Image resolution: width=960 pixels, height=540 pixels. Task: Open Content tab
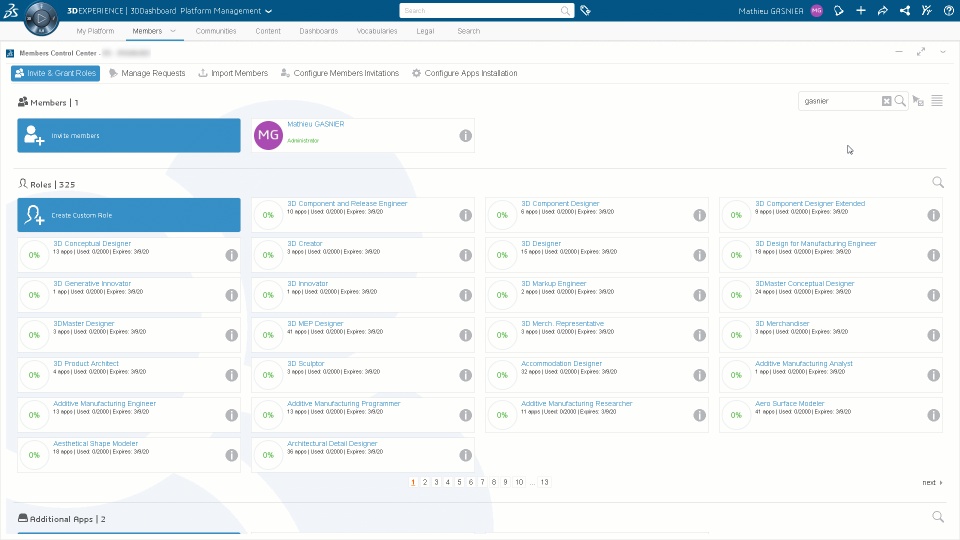tap(268, 31)
